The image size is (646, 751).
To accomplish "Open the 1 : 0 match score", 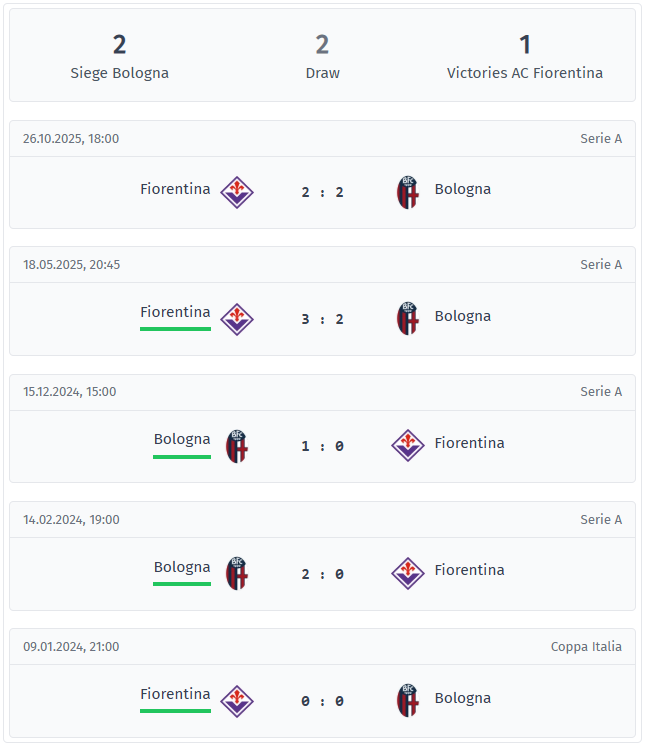I will pos(322,446).
